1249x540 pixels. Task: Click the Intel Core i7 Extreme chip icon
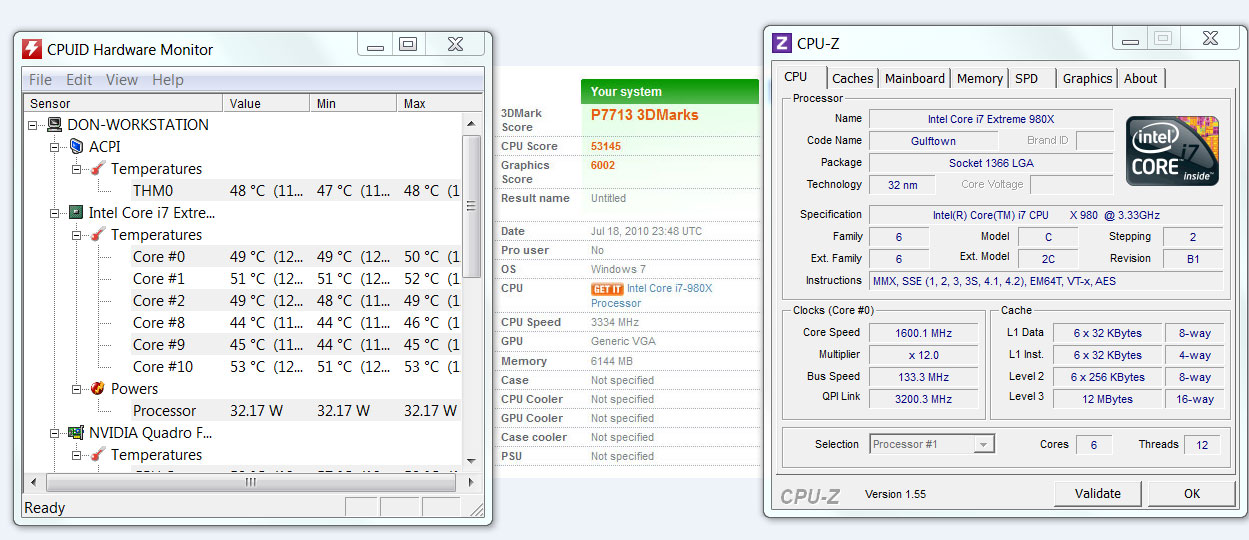(76, 213)
